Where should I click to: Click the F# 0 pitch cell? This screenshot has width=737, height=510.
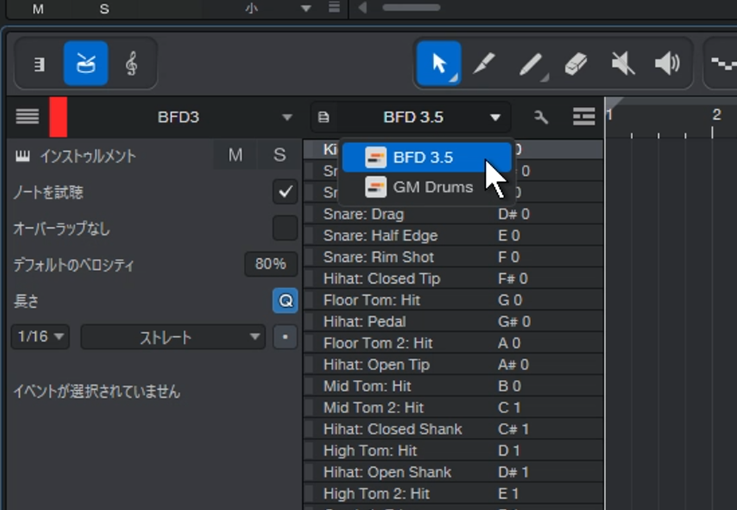click(x=513, y=279)
